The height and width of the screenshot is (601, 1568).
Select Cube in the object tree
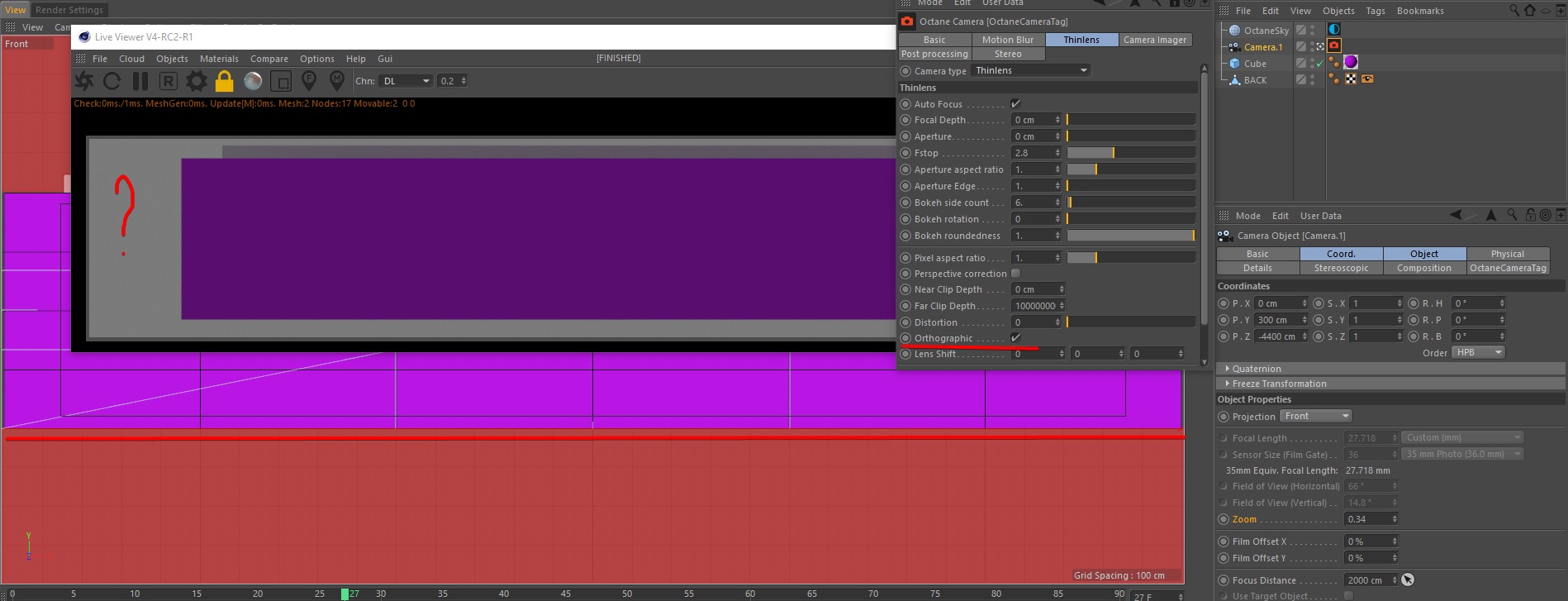(1255, 64)
